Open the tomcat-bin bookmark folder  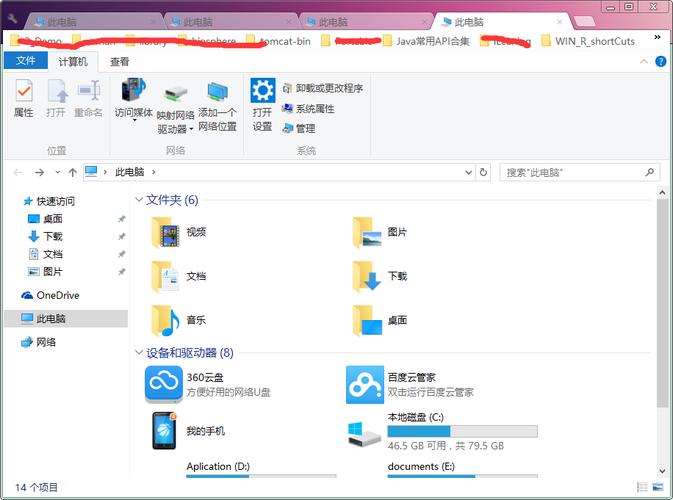pyautogui.click(x=279, y=41)
